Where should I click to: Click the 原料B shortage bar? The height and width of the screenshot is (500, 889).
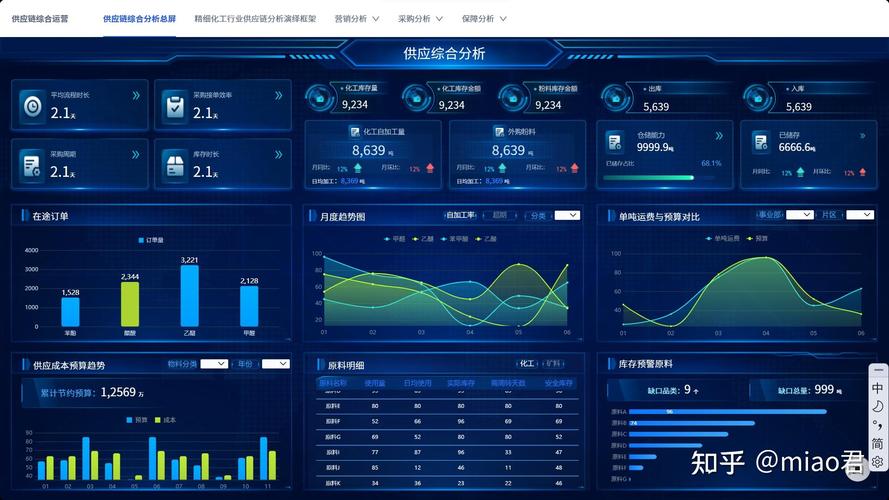click(x=692, y=423)
